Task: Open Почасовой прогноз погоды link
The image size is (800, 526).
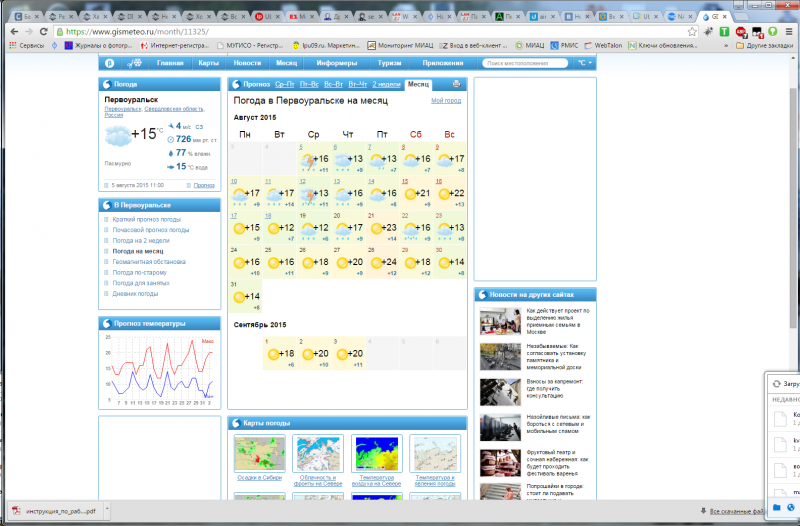Action: (x=151, y=230)
